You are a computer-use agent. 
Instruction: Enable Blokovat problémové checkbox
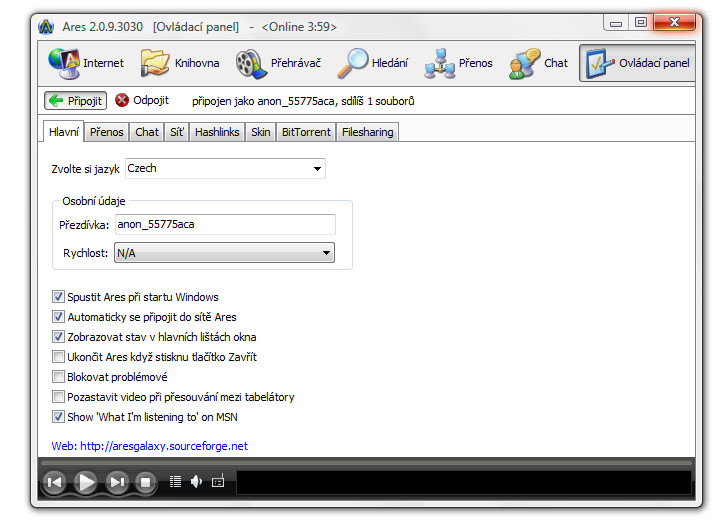point(58,377)
